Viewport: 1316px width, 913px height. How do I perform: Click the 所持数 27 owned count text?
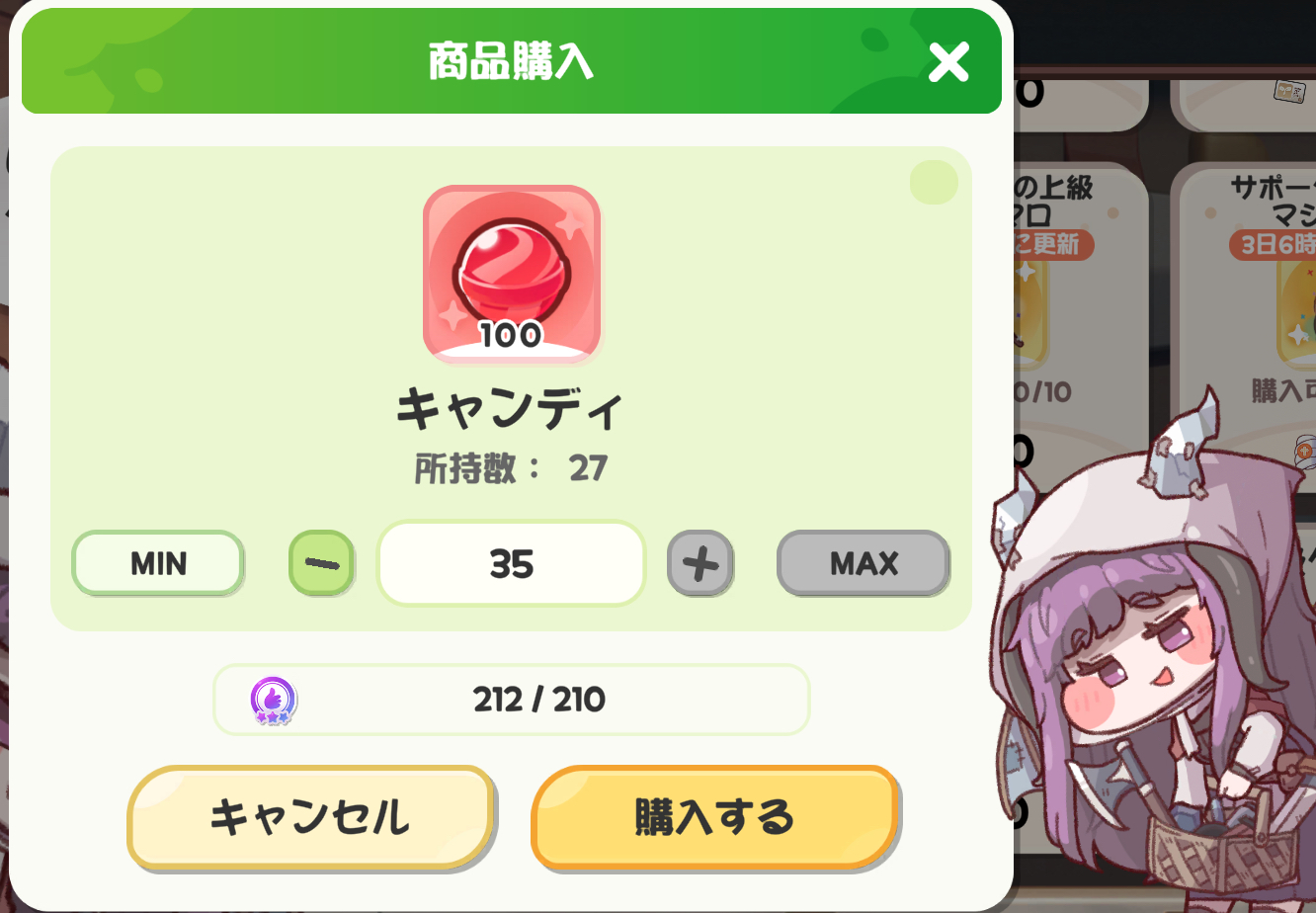[x=512, y=468]
